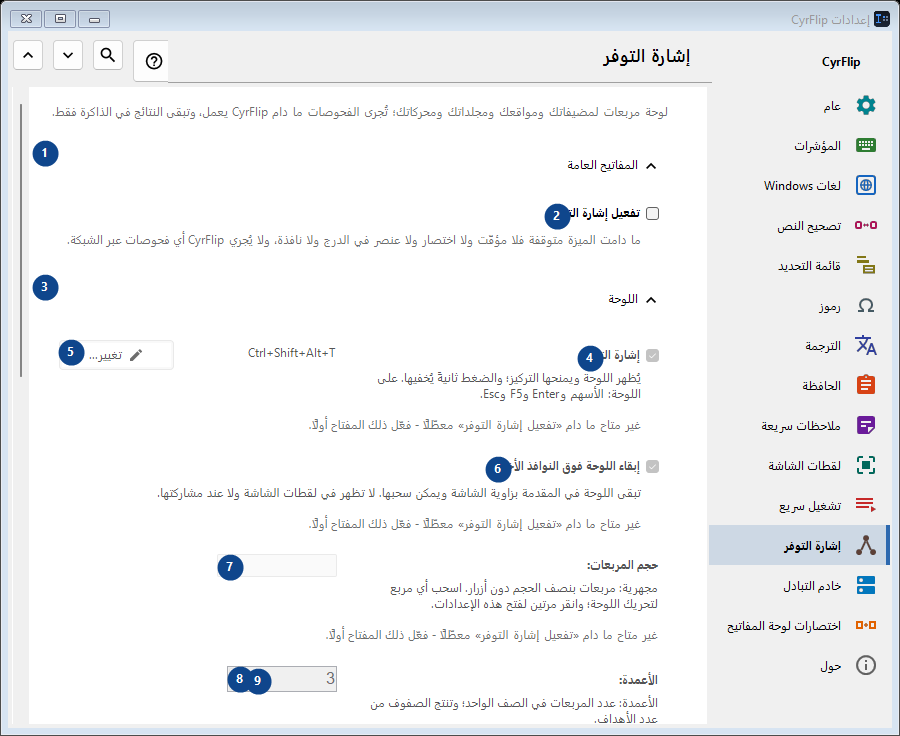Select the لقطات الشاشة sidebar label

(x=805, y=466)
